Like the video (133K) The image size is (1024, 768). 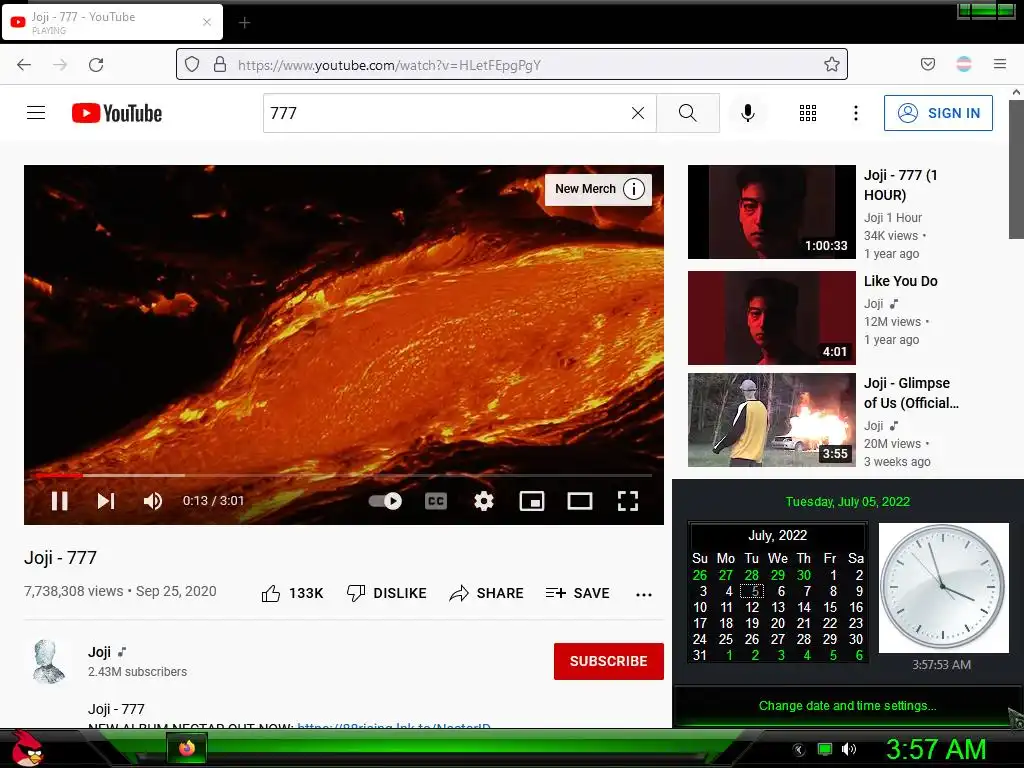292,593
